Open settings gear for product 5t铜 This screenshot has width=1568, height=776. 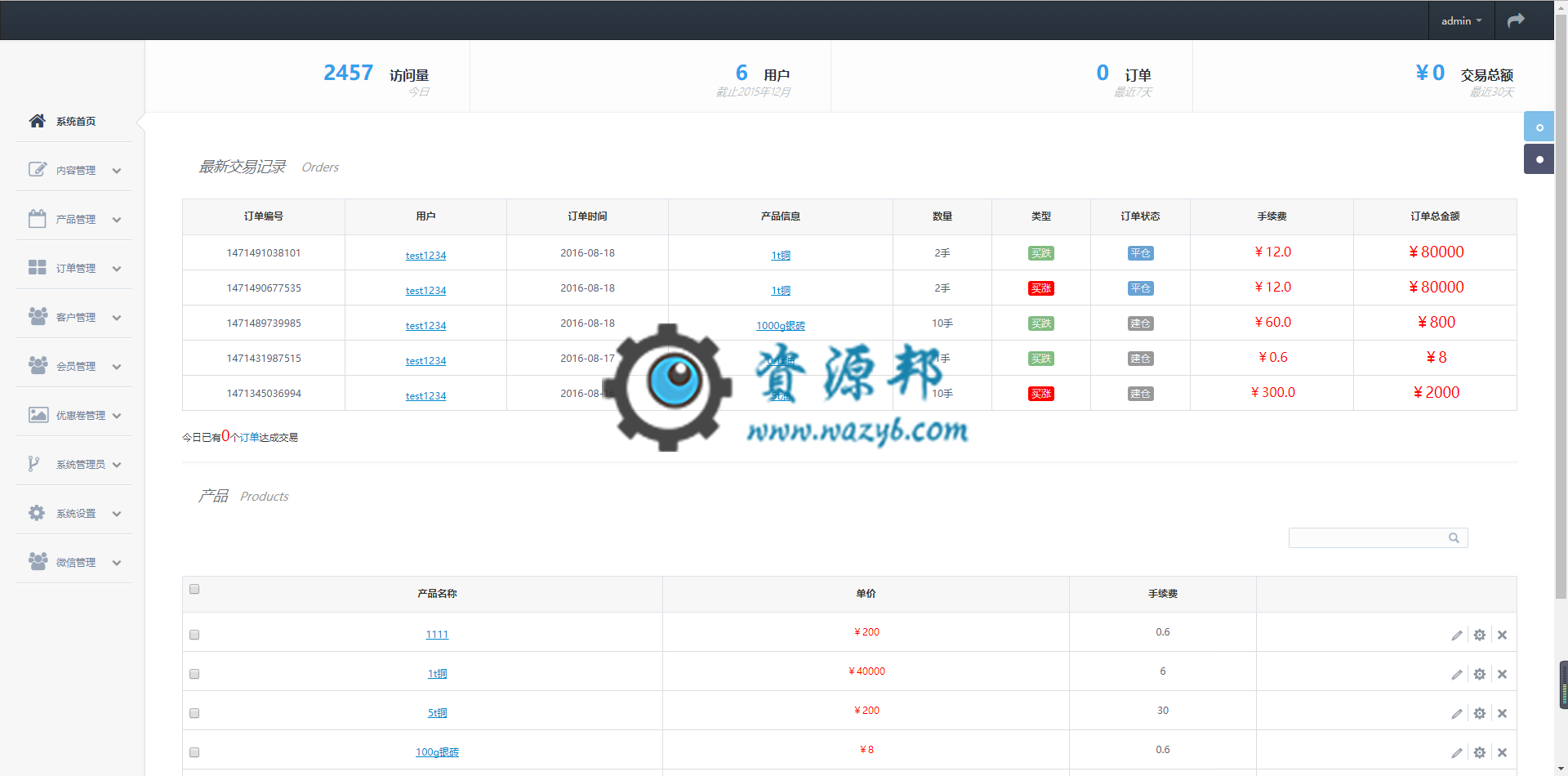pos(1480,713)
